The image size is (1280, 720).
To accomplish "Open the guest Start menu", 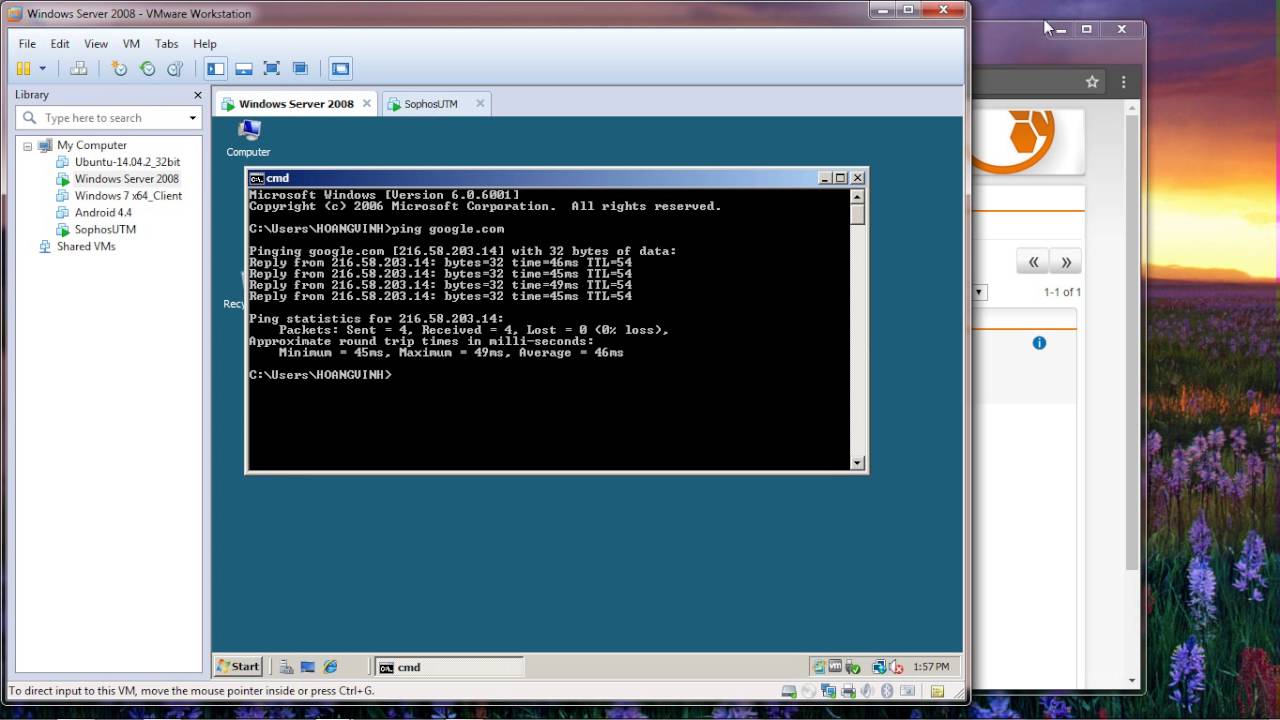I will click(239, 666).
